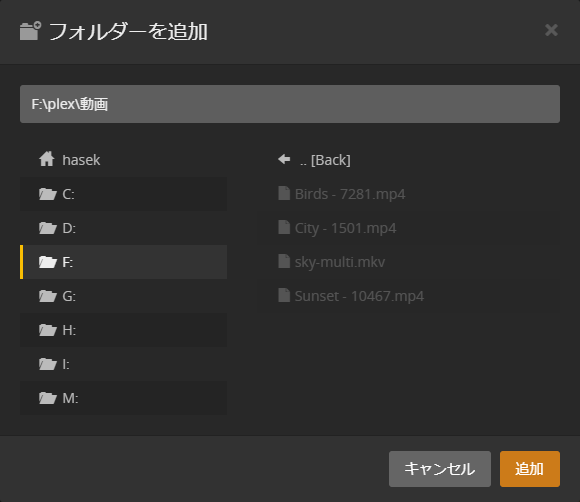Select the I: drive label
The height and width of the screenshot is (502, 580).
66,364
